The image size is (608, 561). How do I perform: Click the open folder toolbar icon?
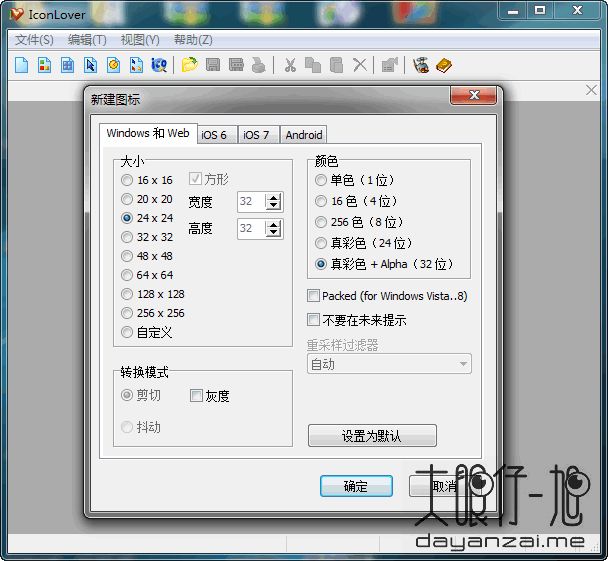pos(190,65)
